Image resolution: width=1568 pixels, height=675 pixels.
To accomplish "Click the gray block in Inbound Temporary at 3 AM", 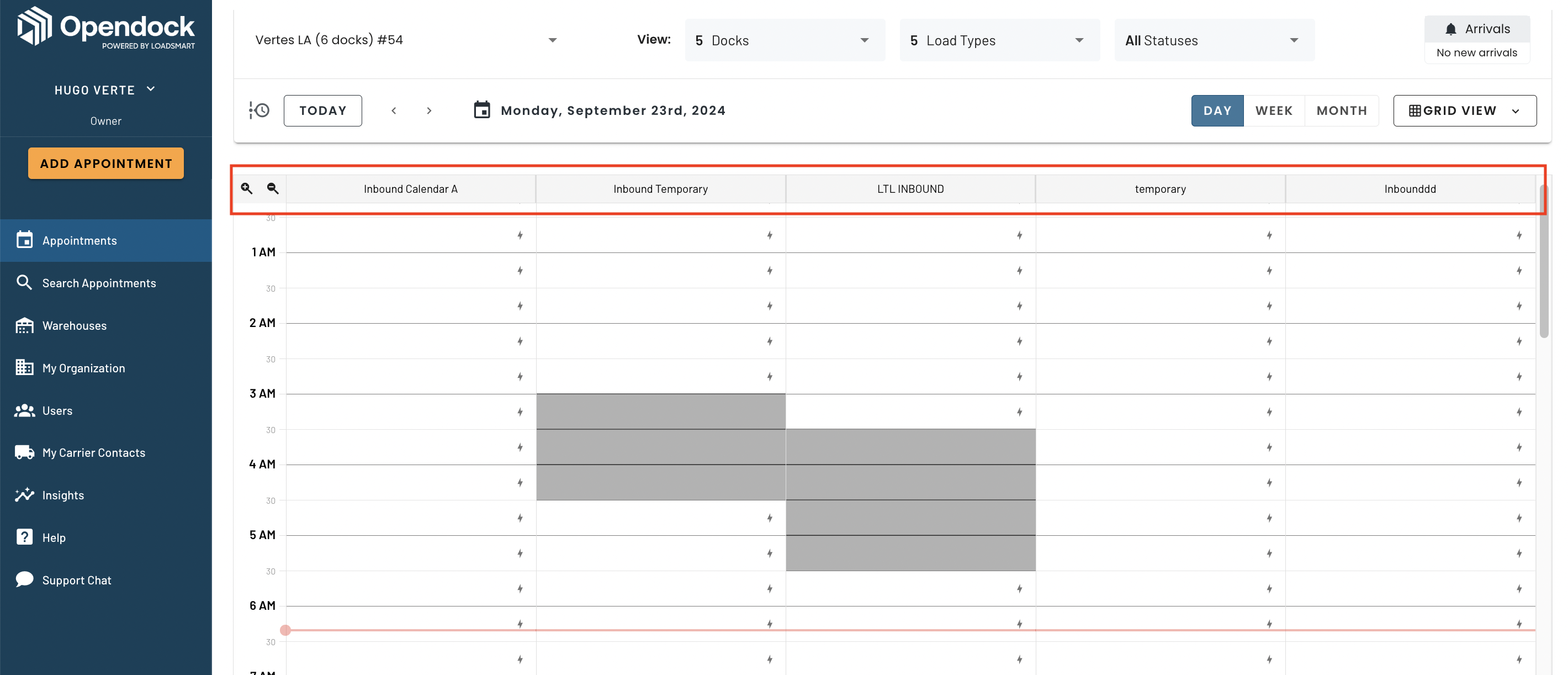I will (660, 446).
